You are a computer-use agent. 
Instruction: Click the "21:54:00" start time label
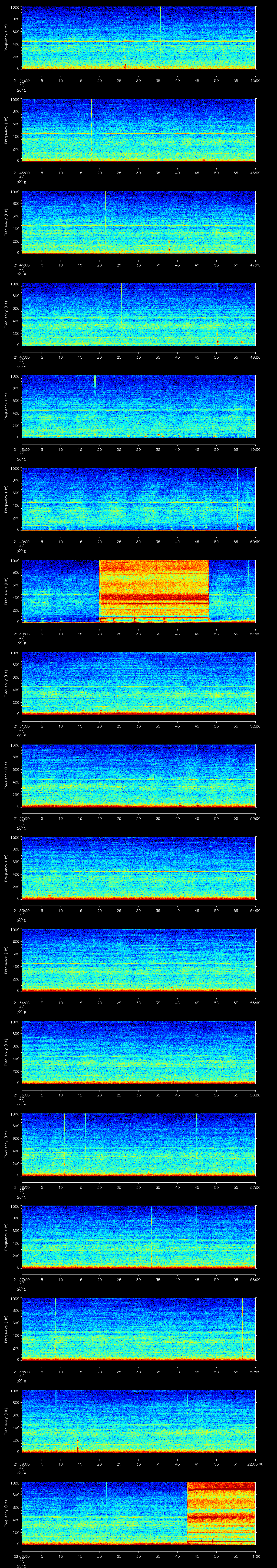[x=21, y=1003]
